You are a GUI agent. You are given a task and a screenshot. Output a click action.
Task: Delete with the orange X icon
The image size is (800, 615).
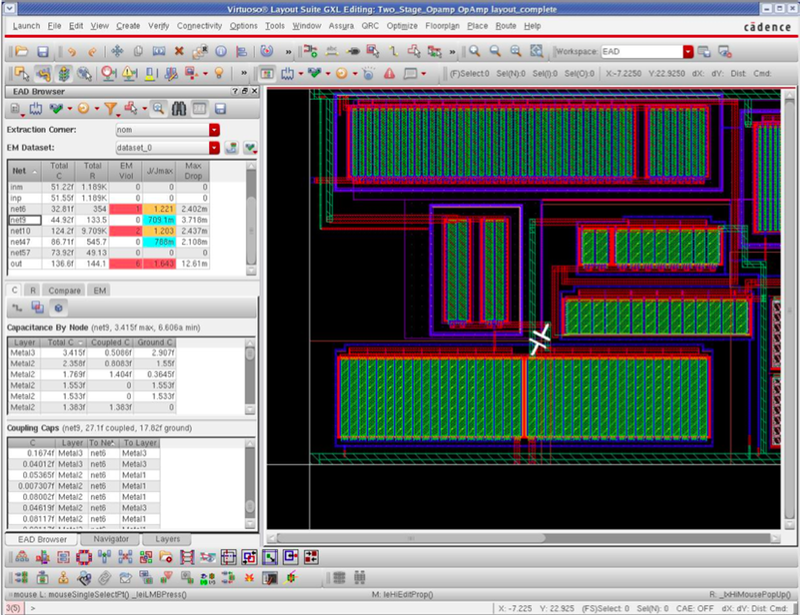[179, 51]
